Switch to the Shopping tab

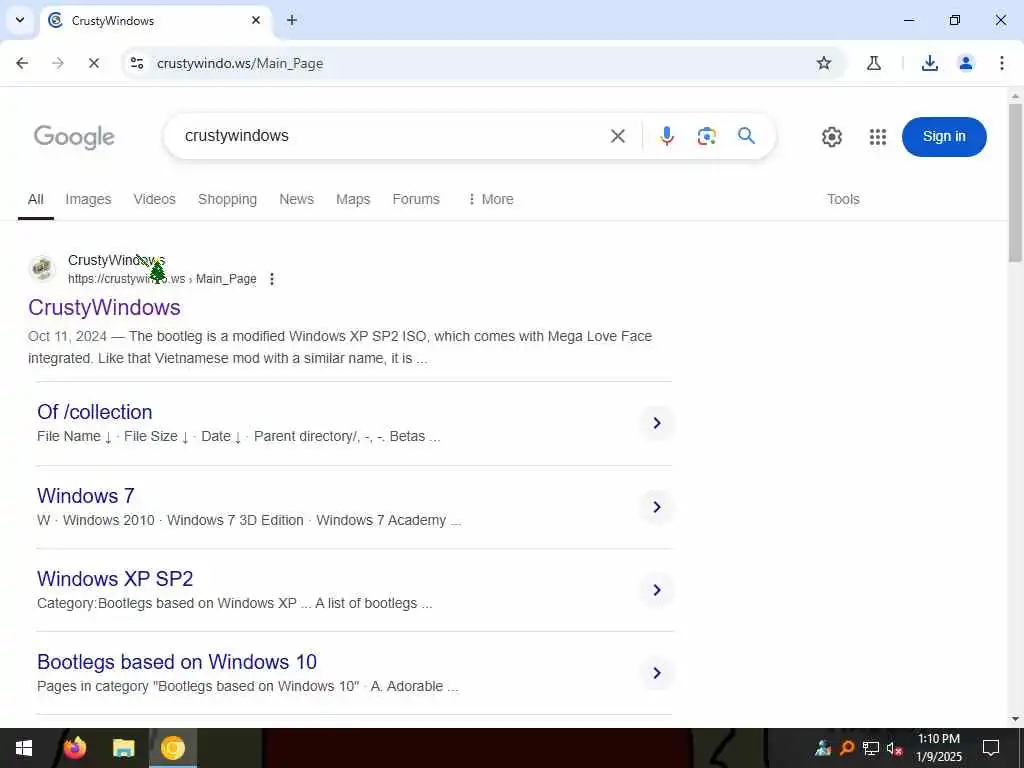227,199
